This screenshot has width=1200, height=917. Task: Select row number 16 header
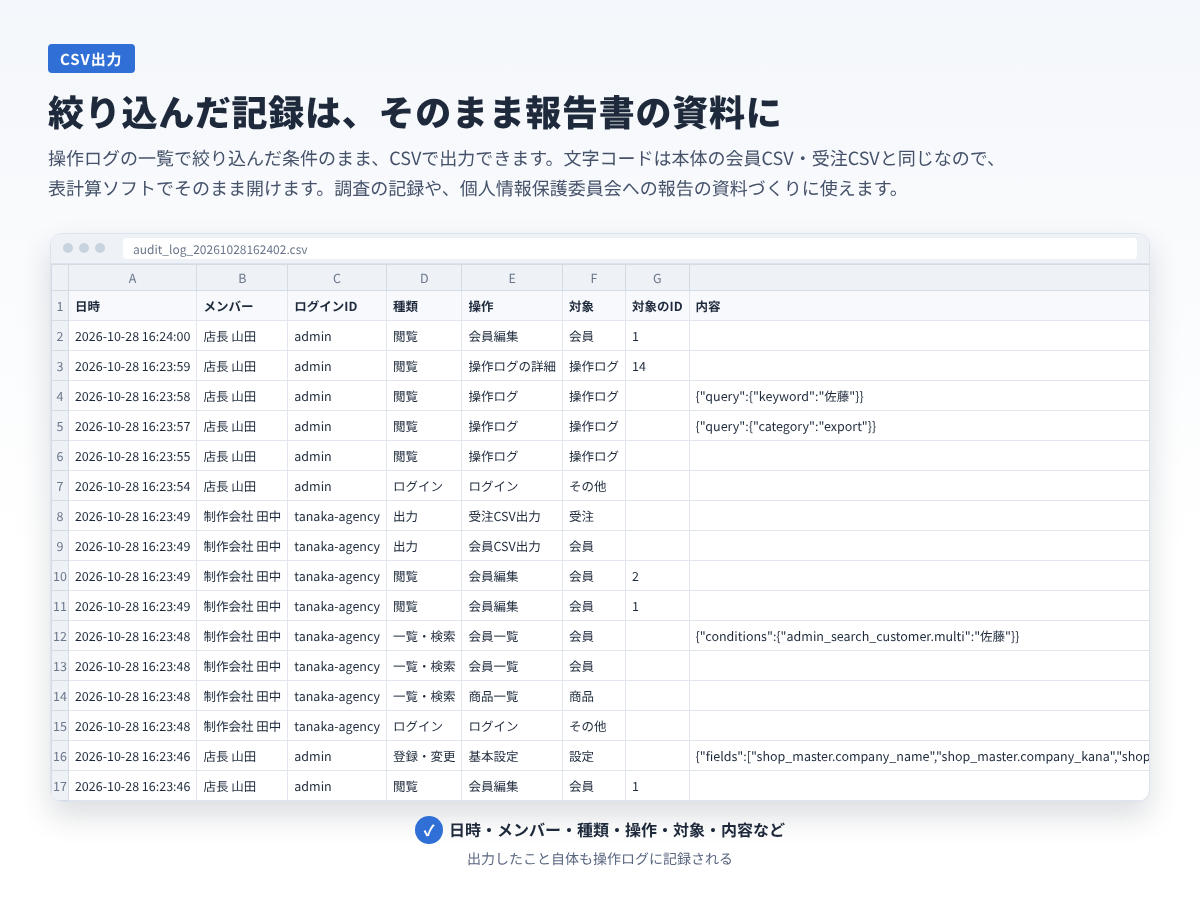tap(60, 756)
